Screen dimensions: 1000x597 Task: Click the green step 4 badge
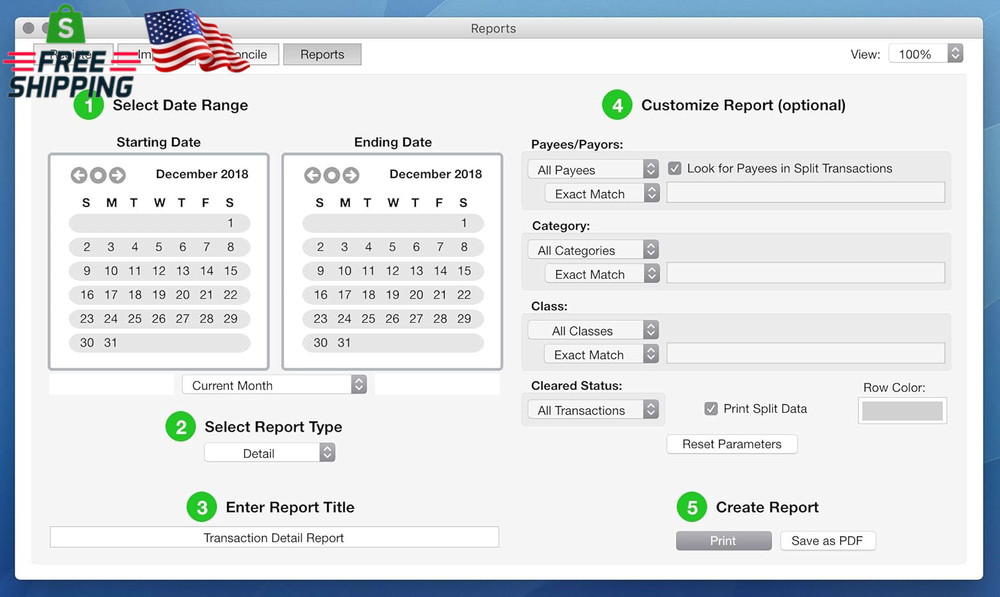(617, 104)
